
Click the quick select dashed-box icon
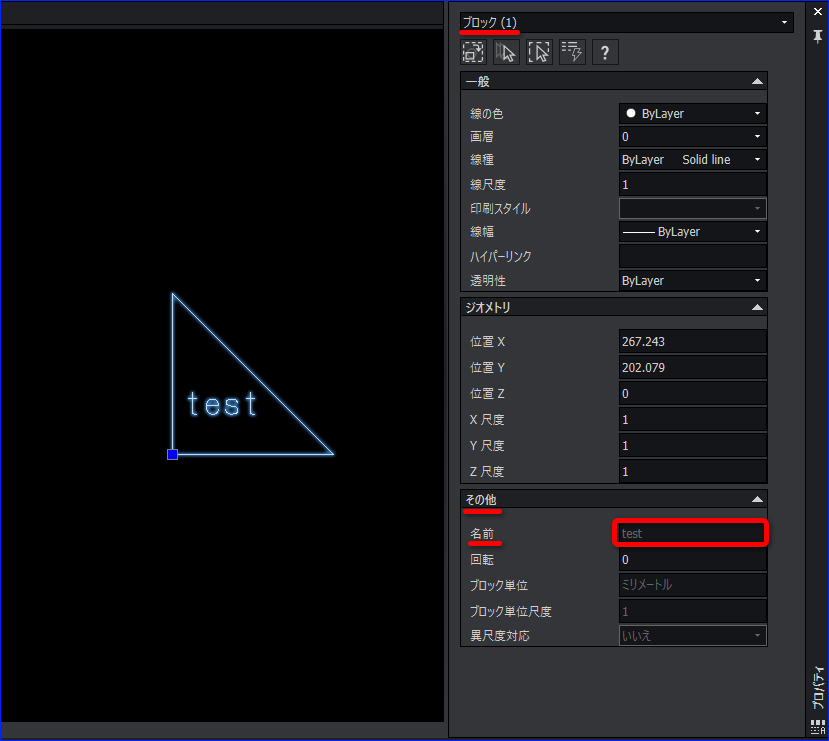[x=539, y=52]
